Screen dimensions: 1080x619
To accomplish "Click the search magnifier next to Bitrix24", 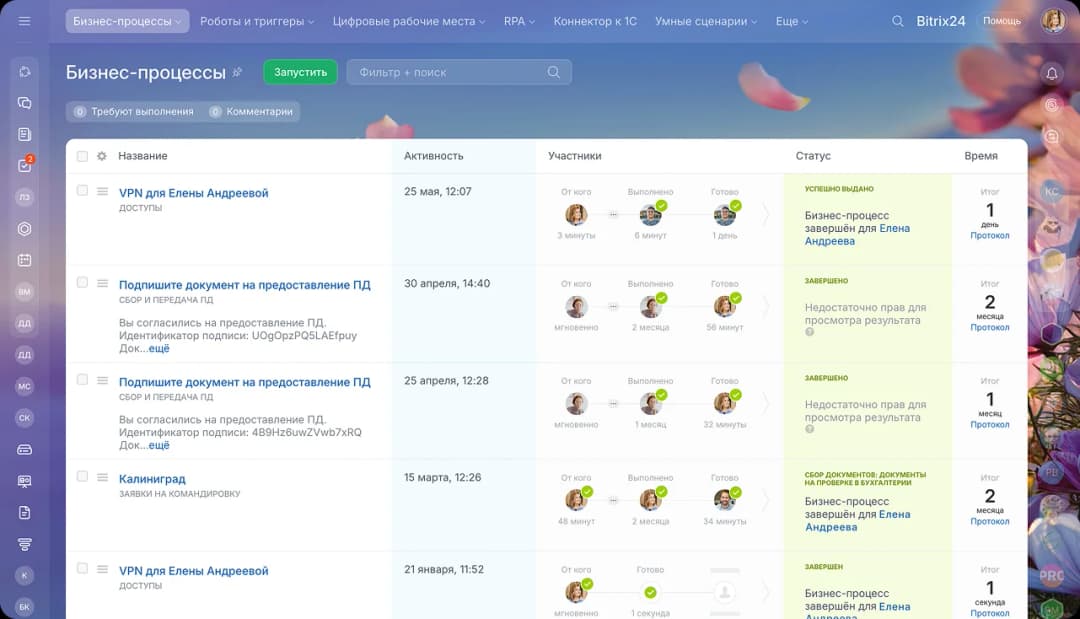I will tap(897, 21).
